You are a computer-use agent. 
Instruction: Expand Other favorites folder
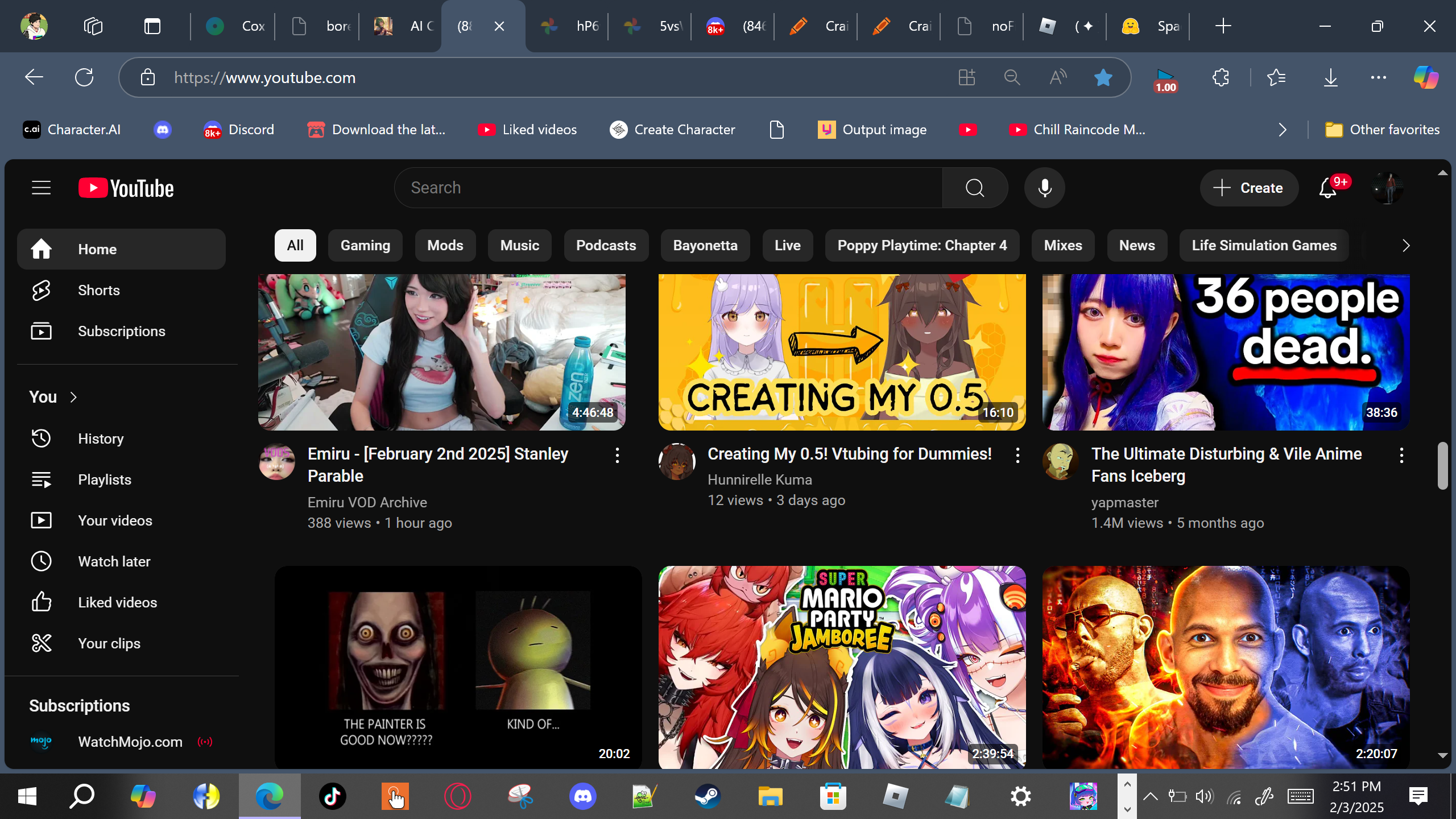(x=1382, y=130)
